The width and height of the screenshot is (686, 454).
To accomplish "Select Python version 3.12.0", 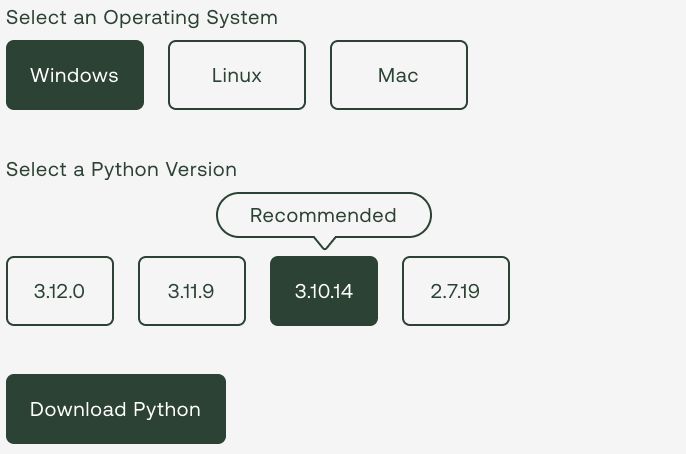I will point(60,291).
